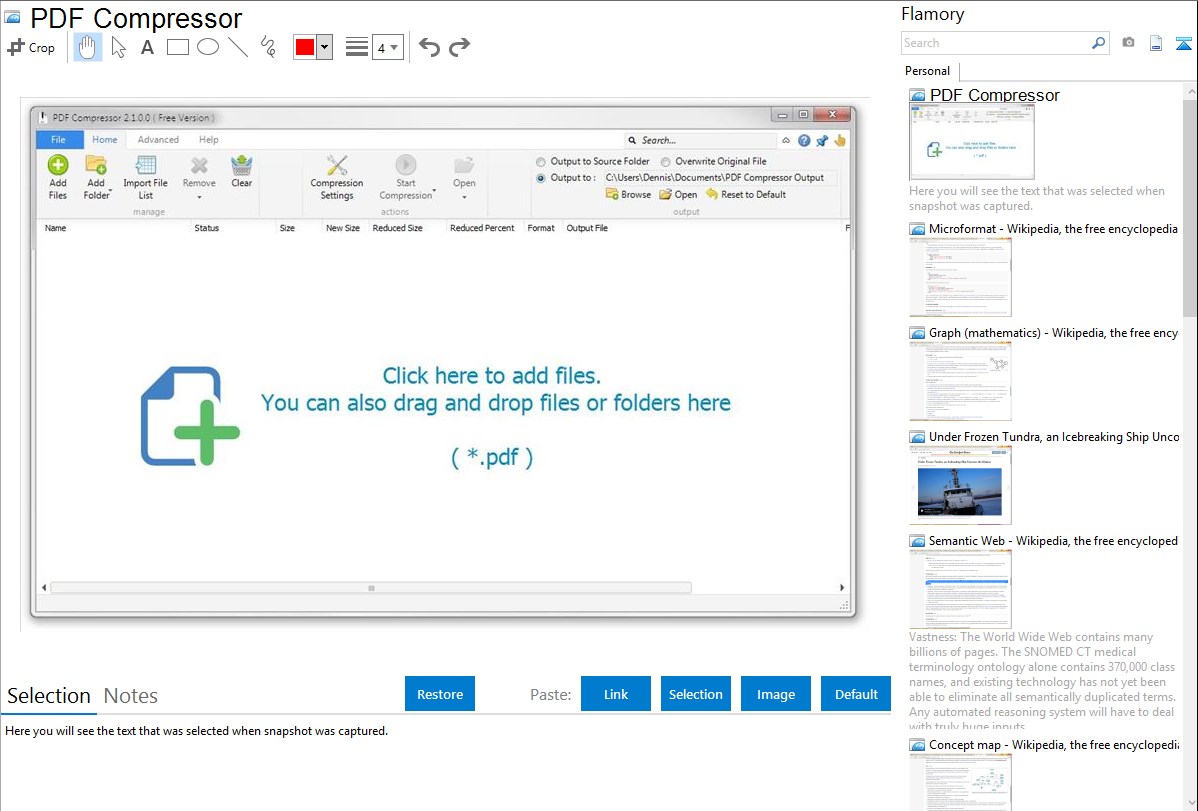Click Open in the output group
1198x811 pixels.
coord(678,194)
